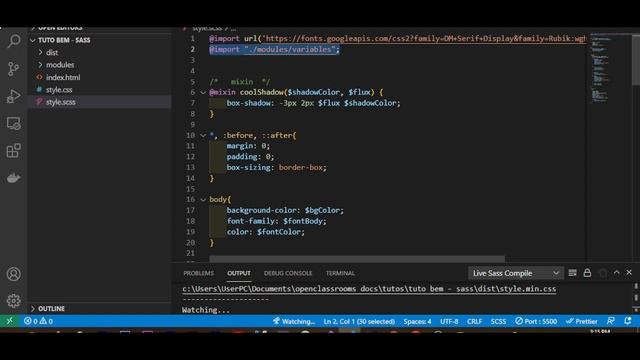
Task: Open the Search view in activity bar
Action: tap(13, 41)
